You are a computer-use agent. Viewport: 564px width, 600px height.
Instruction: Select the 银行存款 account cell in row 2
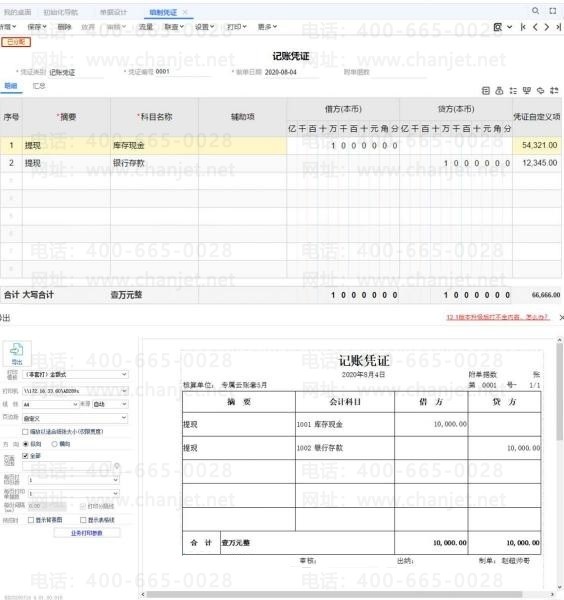[x=154, y=163]
